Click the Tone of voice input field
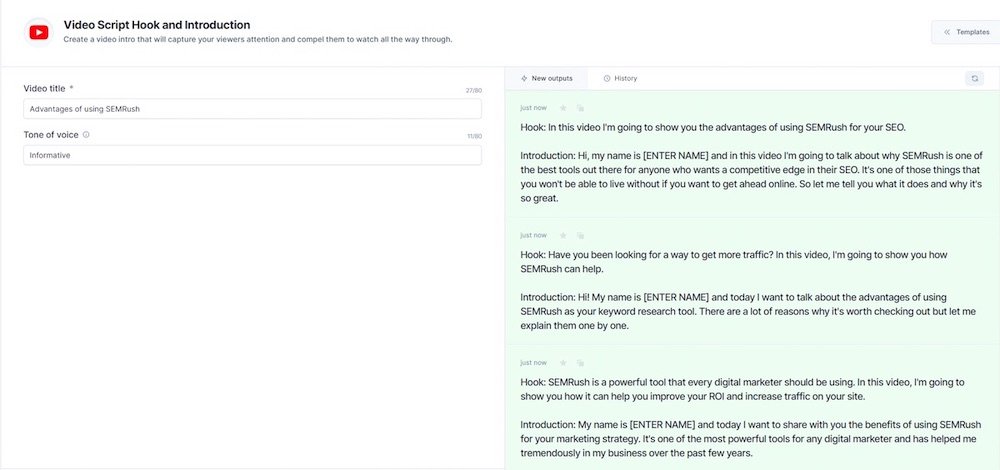The image size is (1000, 470). pyautogui.click(x=253, y=155)
